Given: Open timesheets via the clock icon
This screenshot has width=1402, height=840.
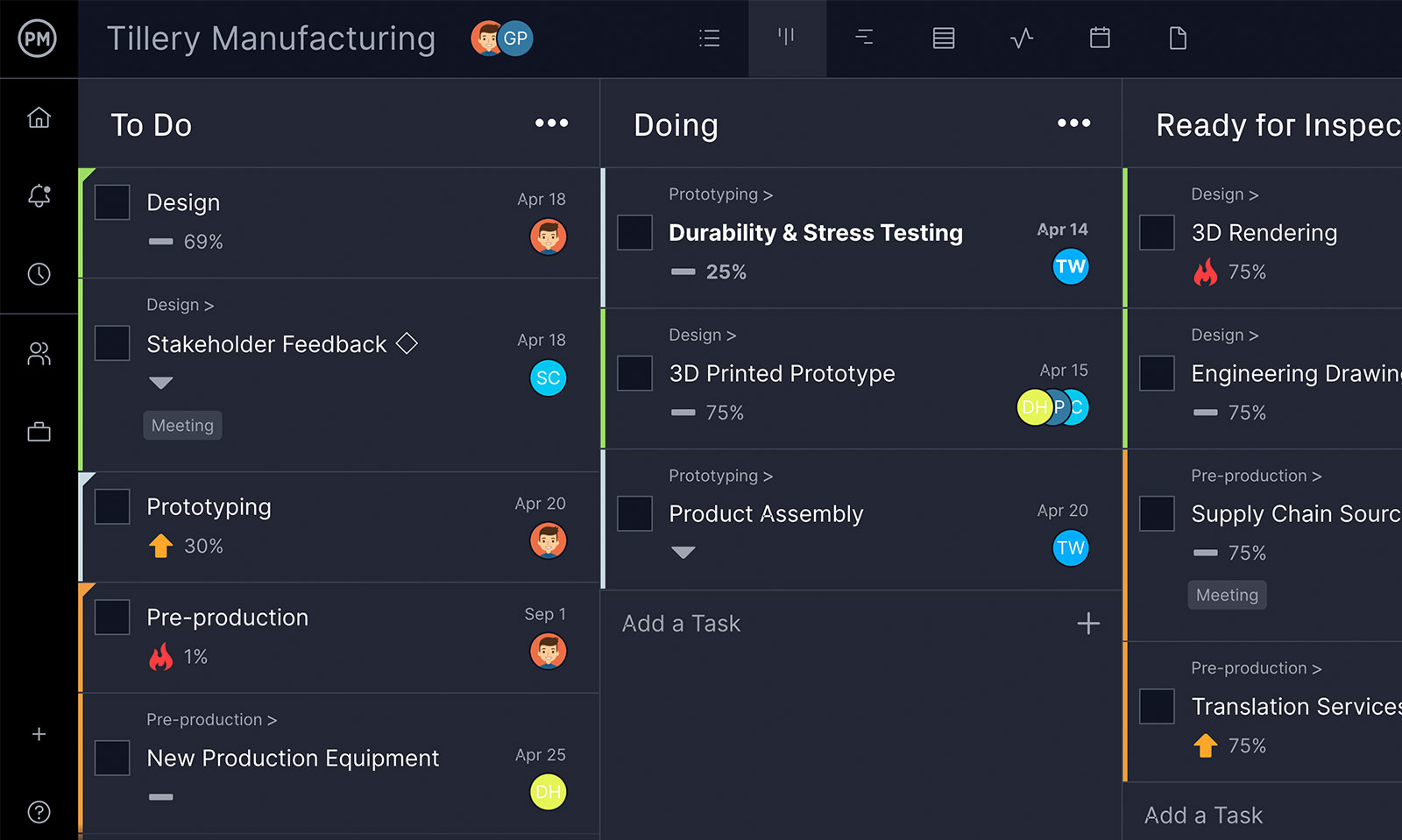Looking at the screenshot, I should click(x=39, y=274).
